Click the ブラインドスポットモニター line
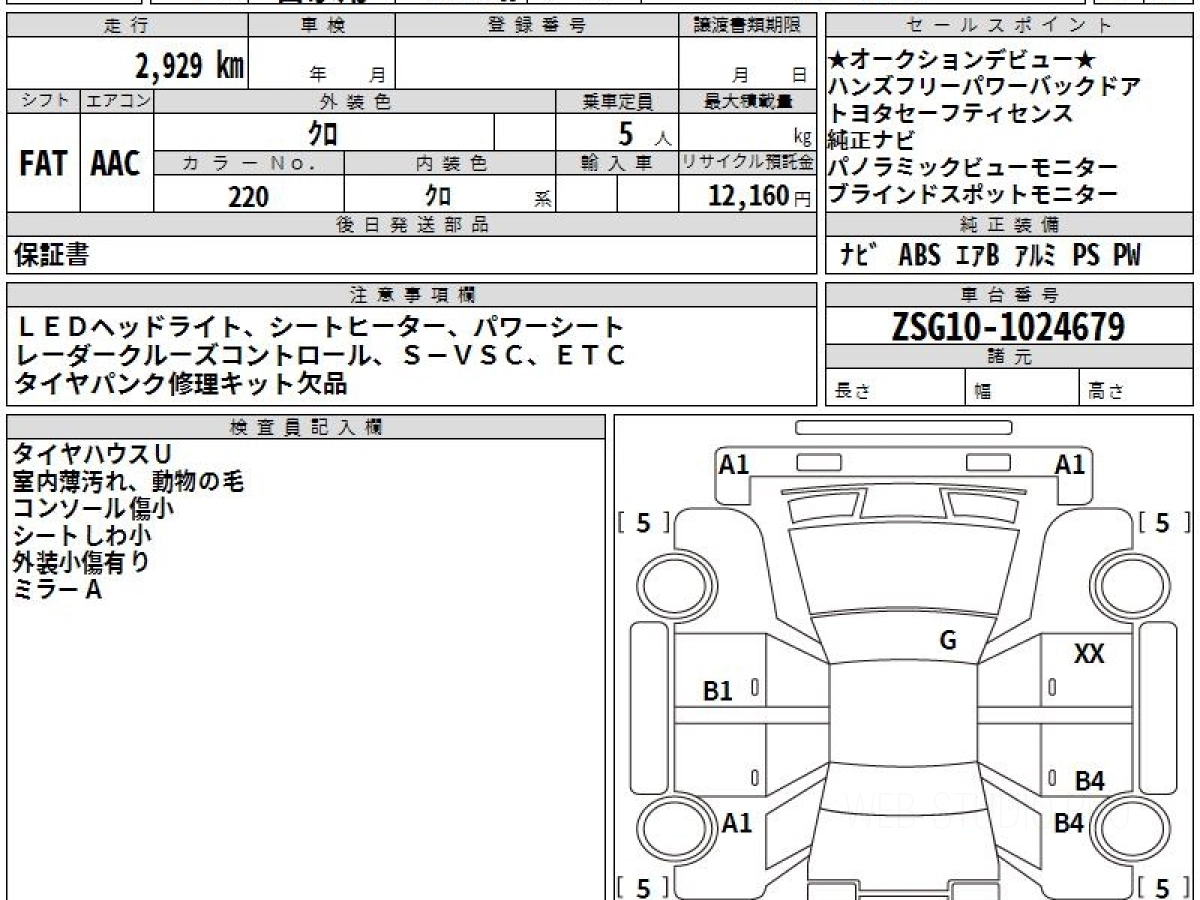 click(972, 194)
